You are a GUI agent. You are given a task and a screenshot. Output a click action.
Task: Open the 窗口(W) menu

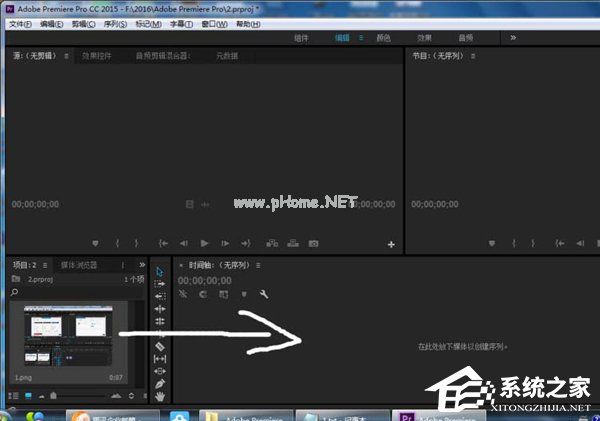point(214,24)
